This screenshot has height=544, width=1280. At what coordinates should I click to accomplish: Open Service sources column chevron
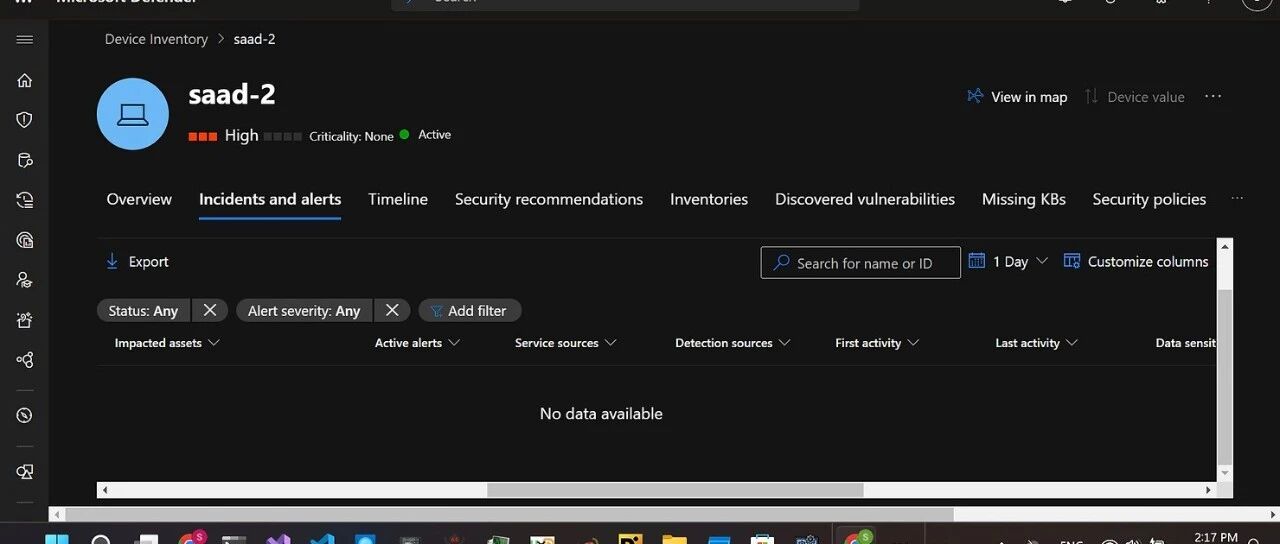pos(610,343)
